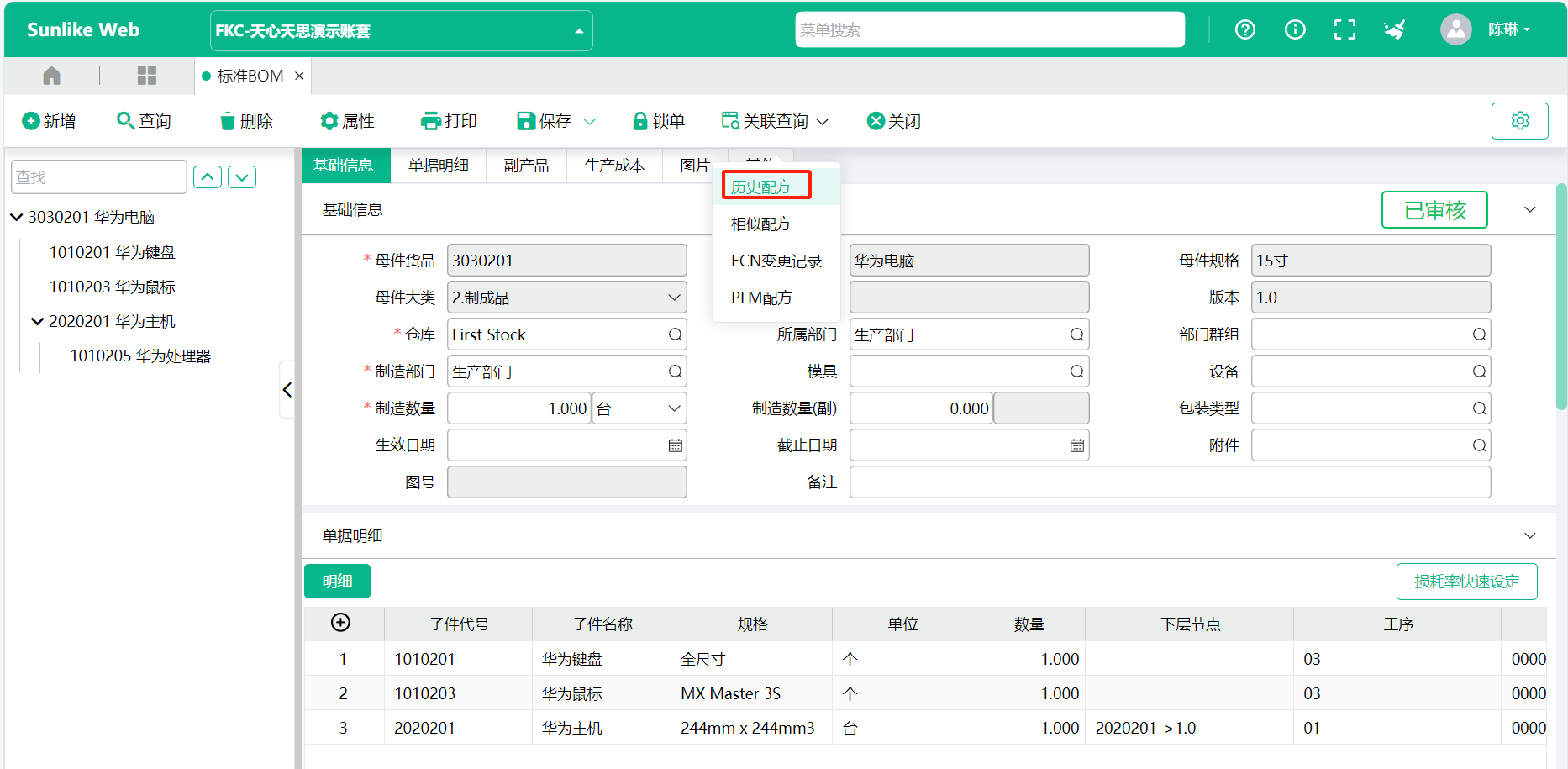Screen dimensions: 1568x769
Task: Open 模具 lookup magnifier icon
Action: click(x=1076, y=371)
